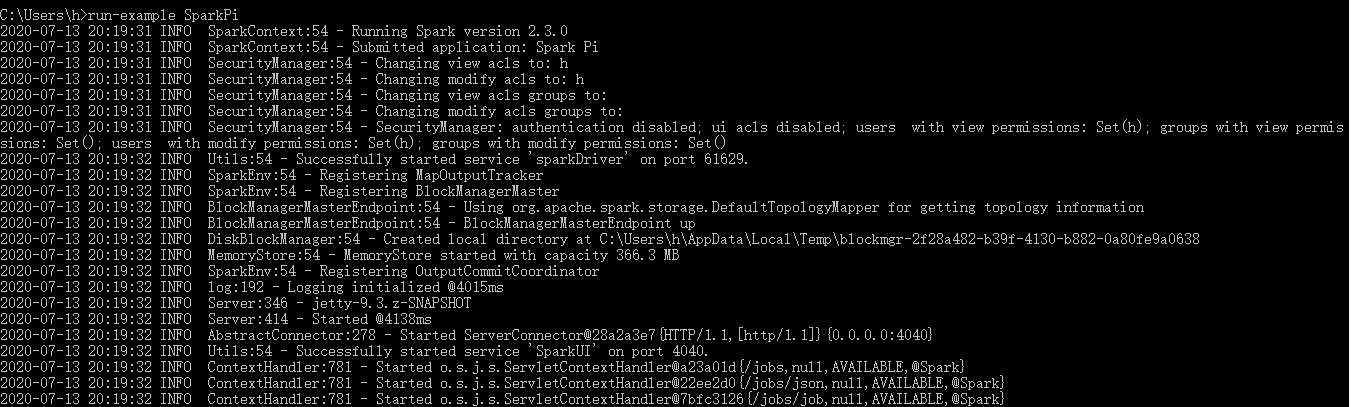Click the 'BlockManagerMasterEndpoint up' line
The height and width of the screenshot is (407, 1351).
(348, 223)
